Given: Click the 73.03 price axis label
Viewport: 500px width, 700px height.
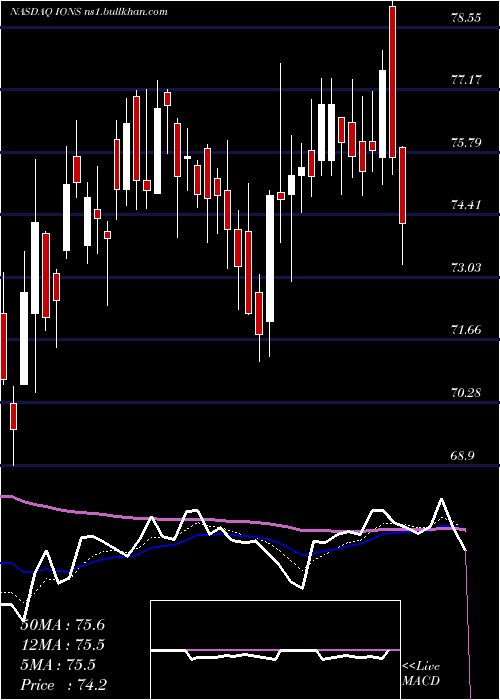Looking at the screenshot, I should point(467,268).
